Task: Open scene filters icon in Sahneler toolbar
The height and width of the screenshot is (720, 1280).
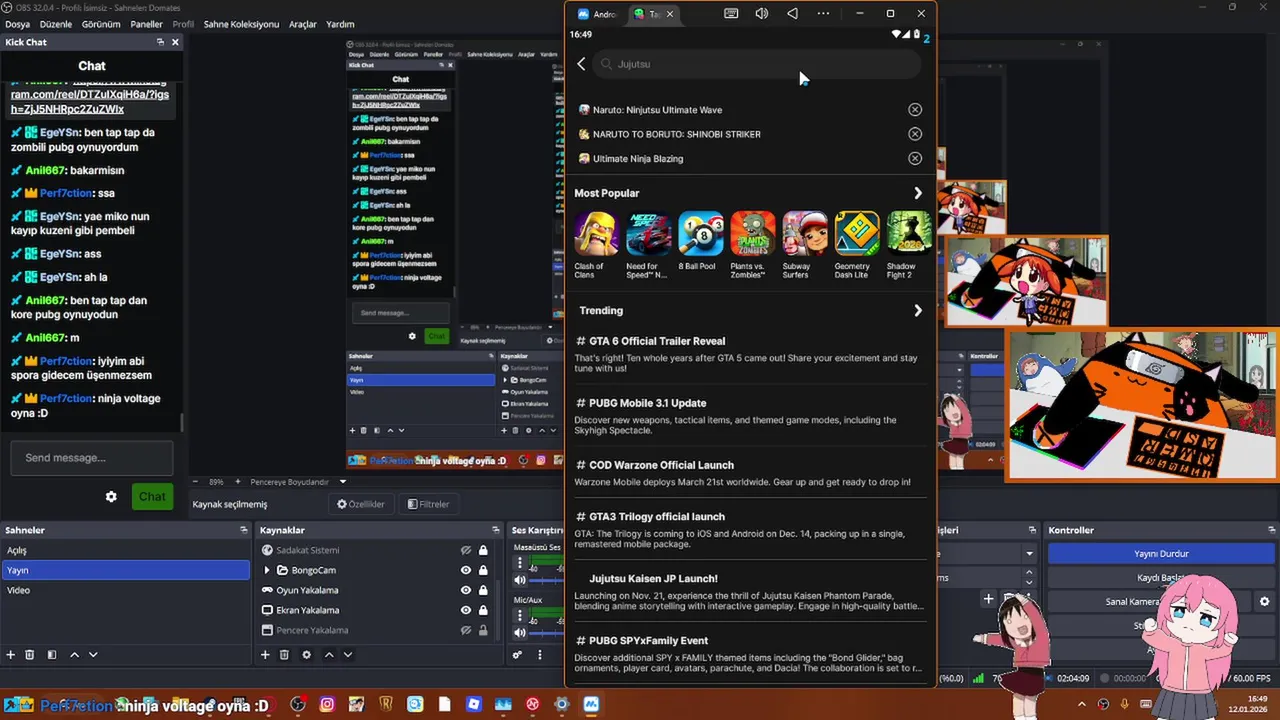Action: pyautogui.click(x=51, y=655)
